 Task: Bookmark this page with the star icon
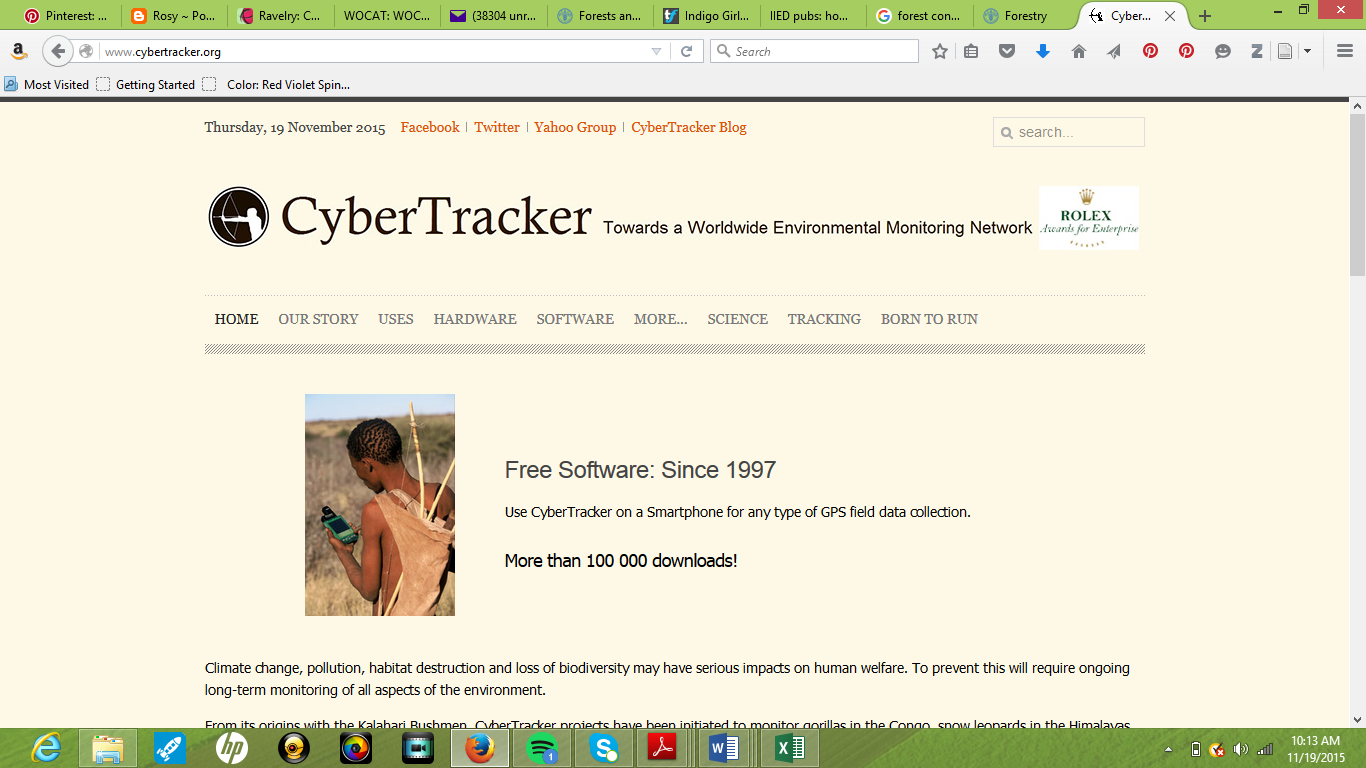940,51
